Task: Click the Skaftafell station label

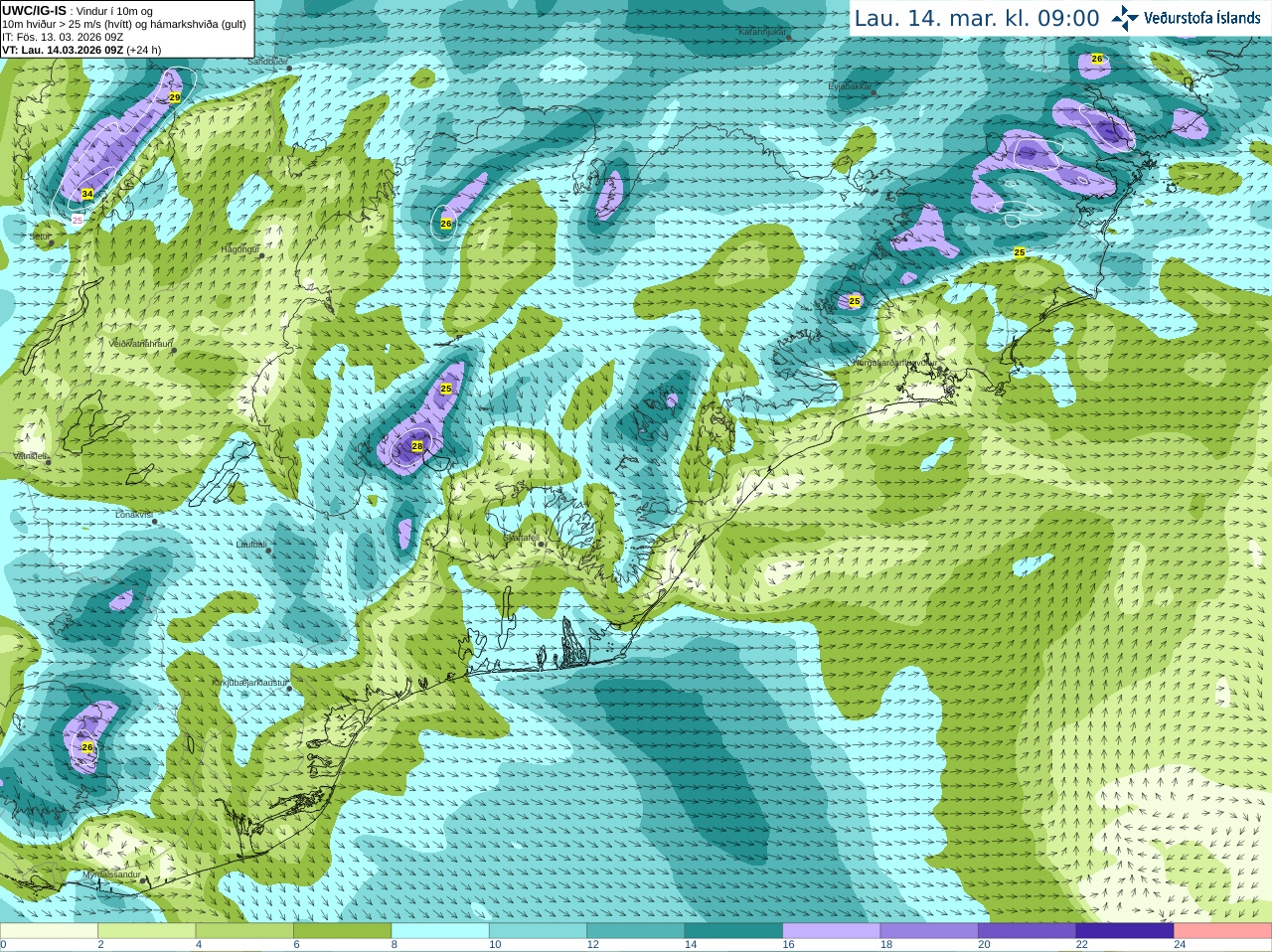Action: 521,538
